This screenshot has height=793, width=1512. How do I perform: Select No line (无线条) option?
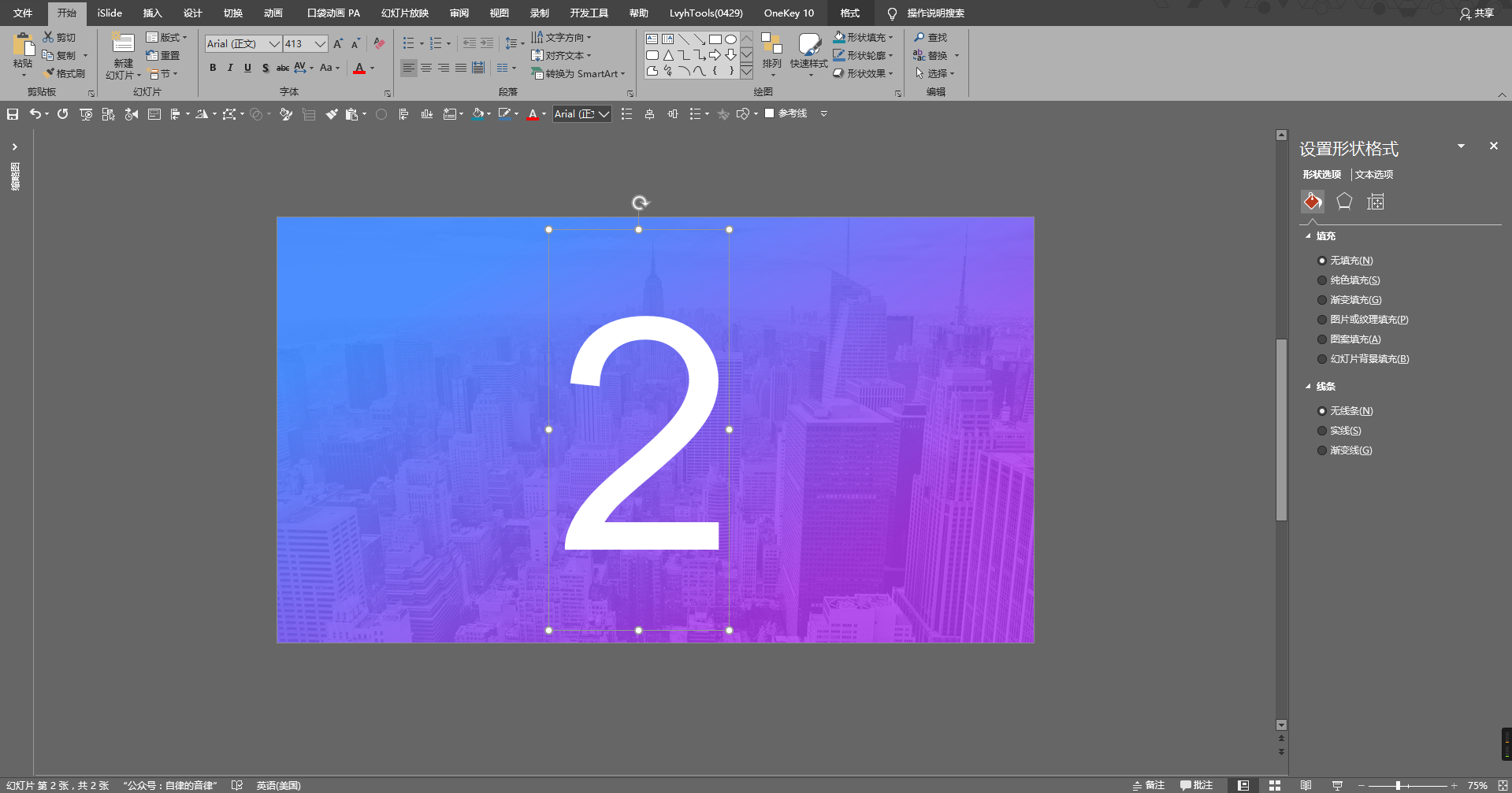tap(1345, 411)
